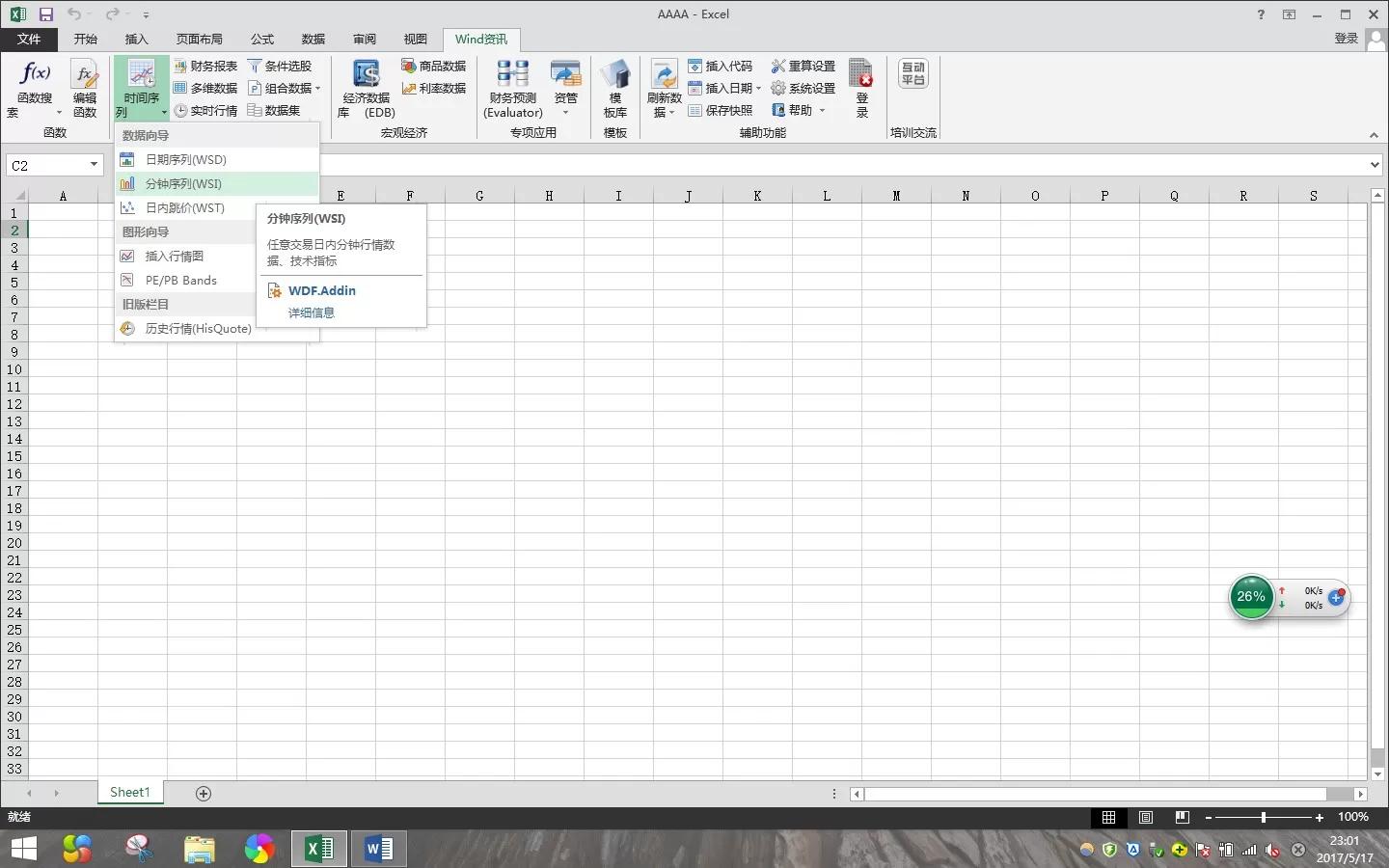Undo using the quick access toolbar arrow
This screenshot has width=1389, height=868.
73,14
